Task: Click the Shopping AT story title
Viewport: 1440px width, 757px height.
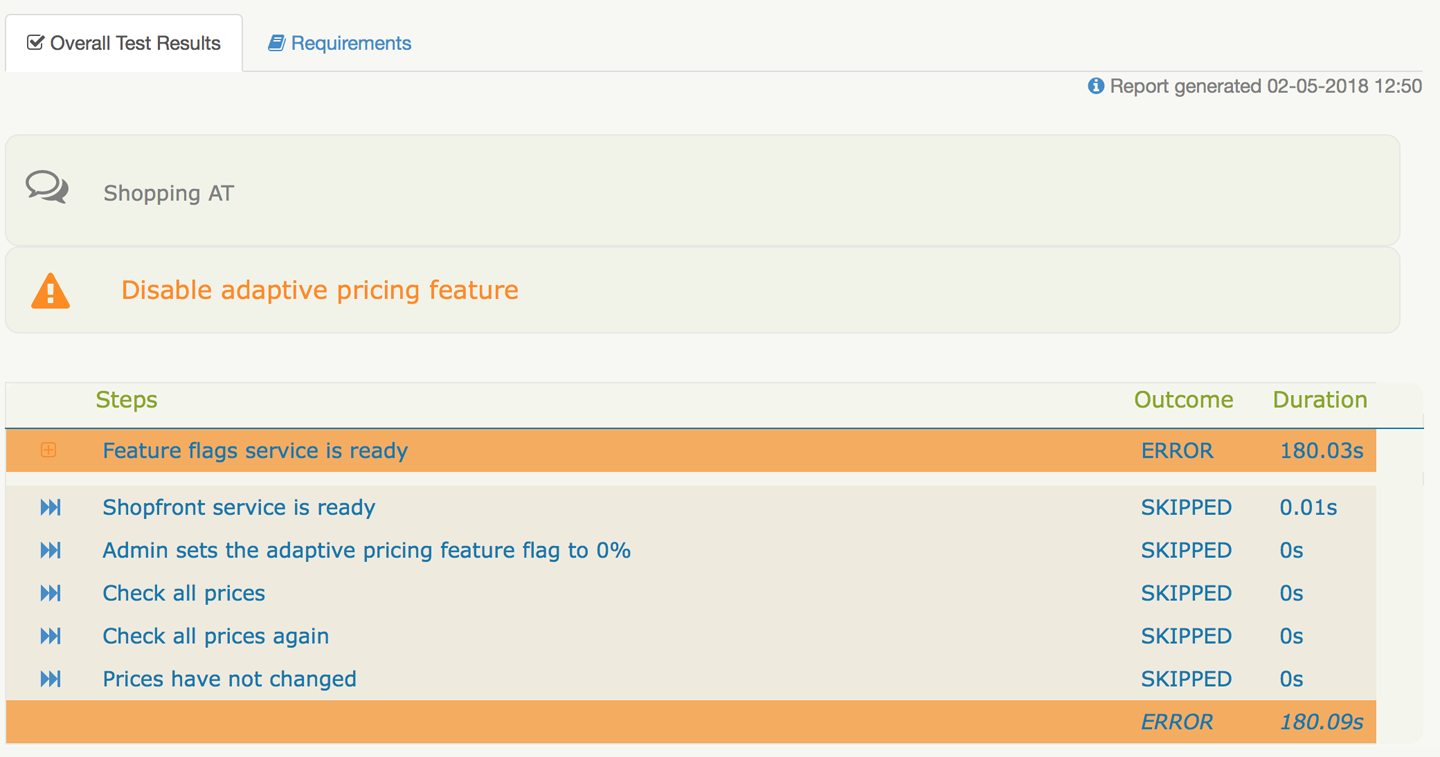Action: [168, 193]
